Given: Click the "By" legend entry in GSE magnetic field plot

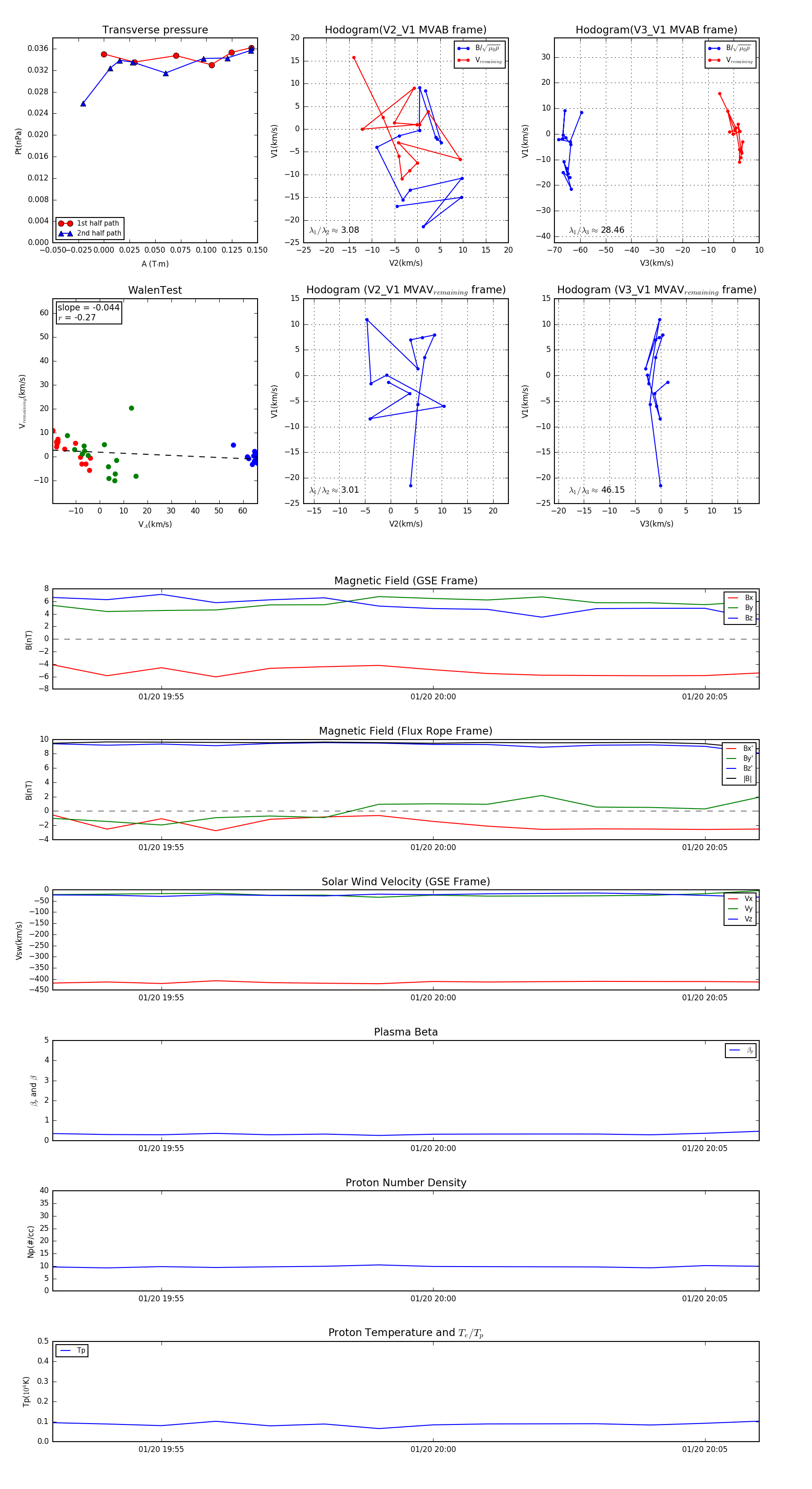Looking at the screenshot, I should tap(740, 607).
